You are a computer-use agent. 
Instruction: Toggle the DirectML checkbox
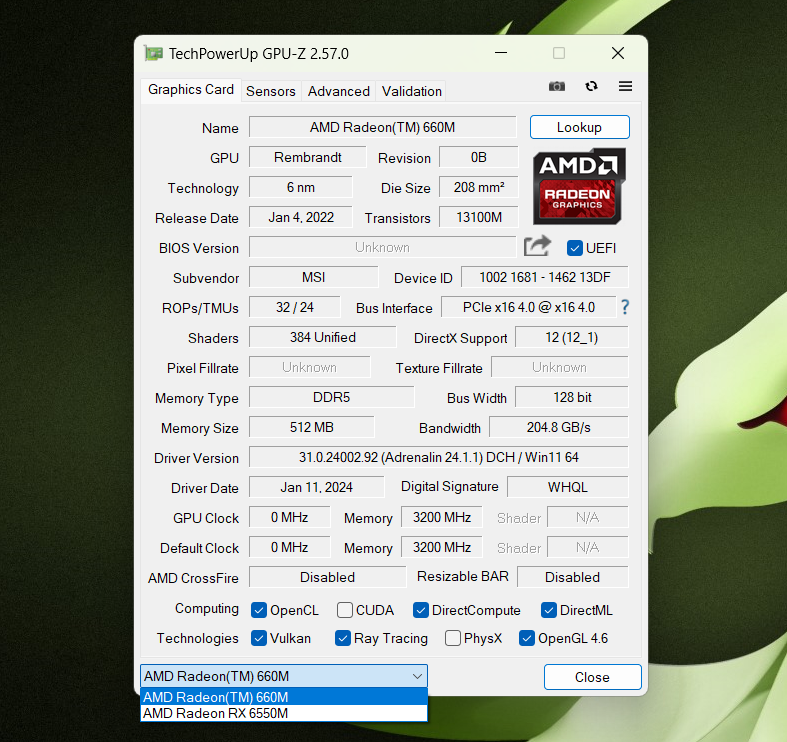tap(549, 610)
